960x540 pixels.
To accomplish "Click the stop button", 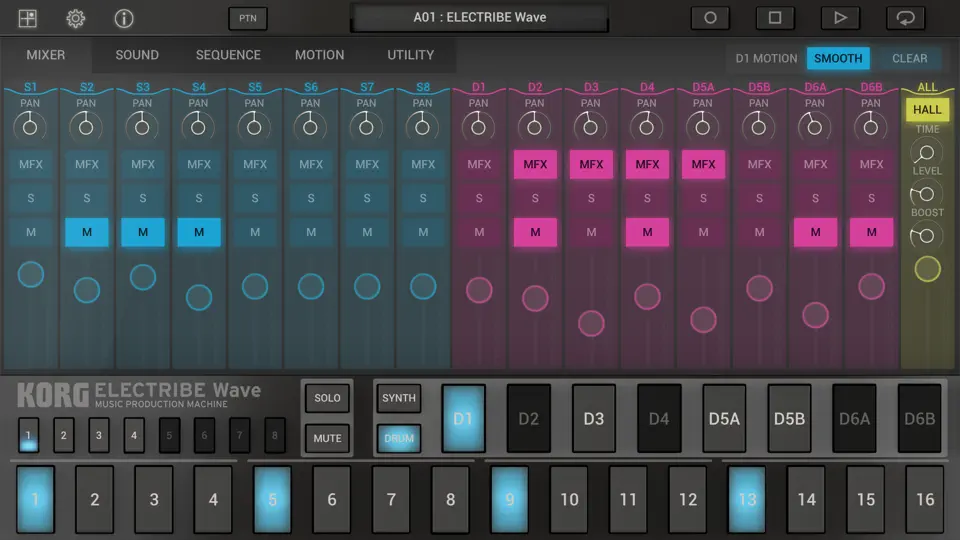I will pos(775,18).
